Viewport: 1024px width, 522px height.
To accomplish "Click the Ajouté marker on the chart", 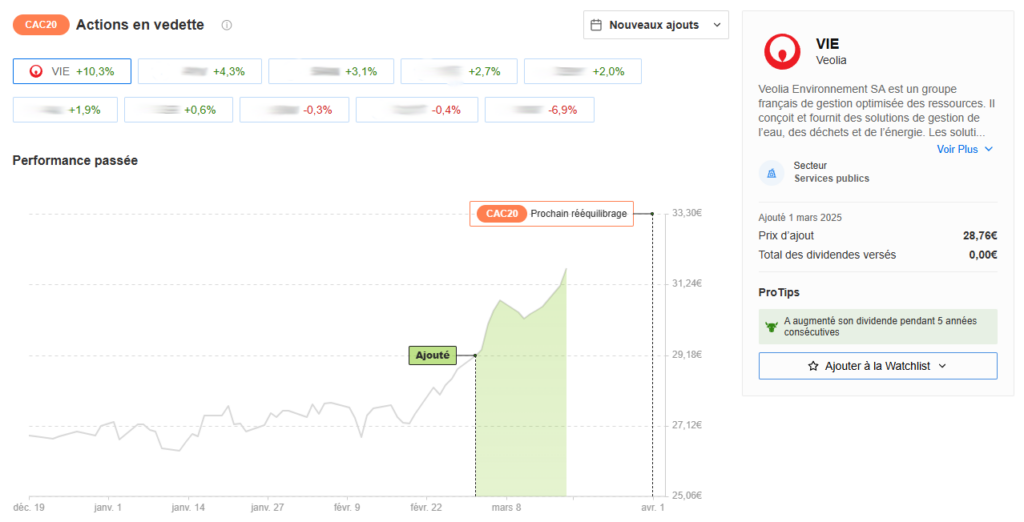I will click(431, 355).
